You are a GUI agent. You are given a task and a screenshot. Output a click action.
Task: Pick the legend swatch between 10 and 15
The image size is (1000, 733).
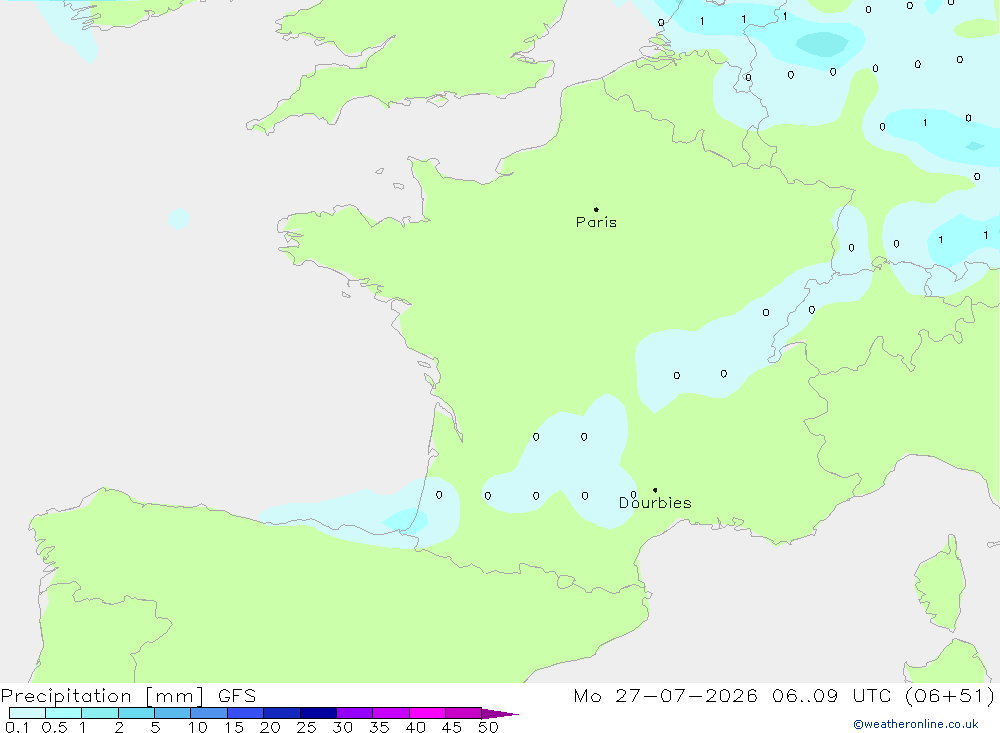(209, 713)
